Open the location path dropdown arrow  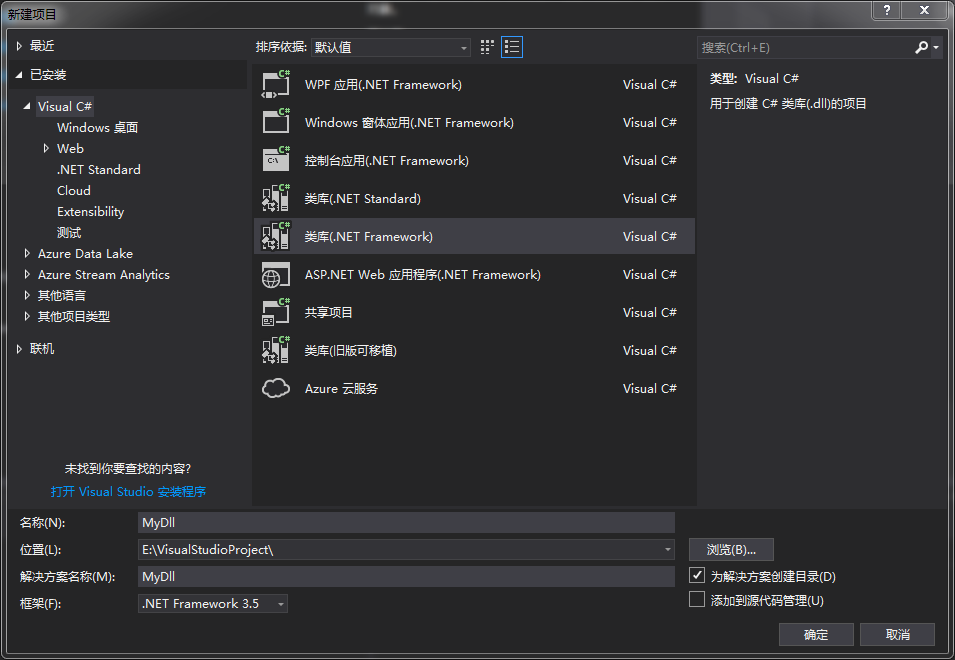(668, 550)
